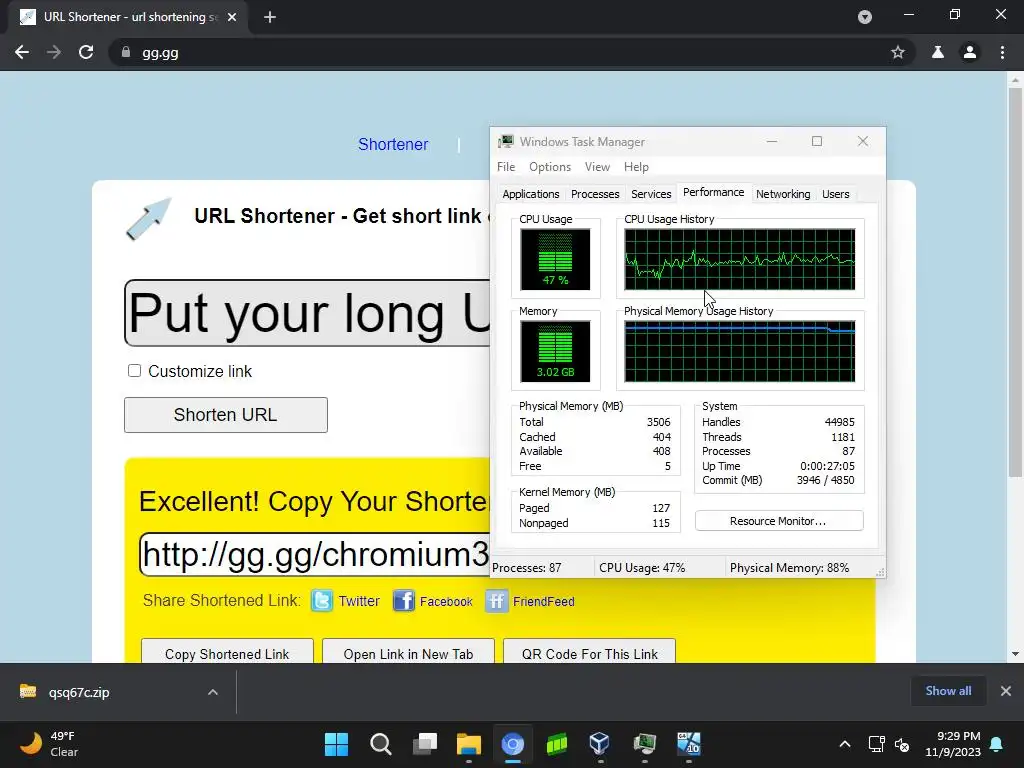Click the Shorten URL button
1024x768 pixels.
pos(226,415)
